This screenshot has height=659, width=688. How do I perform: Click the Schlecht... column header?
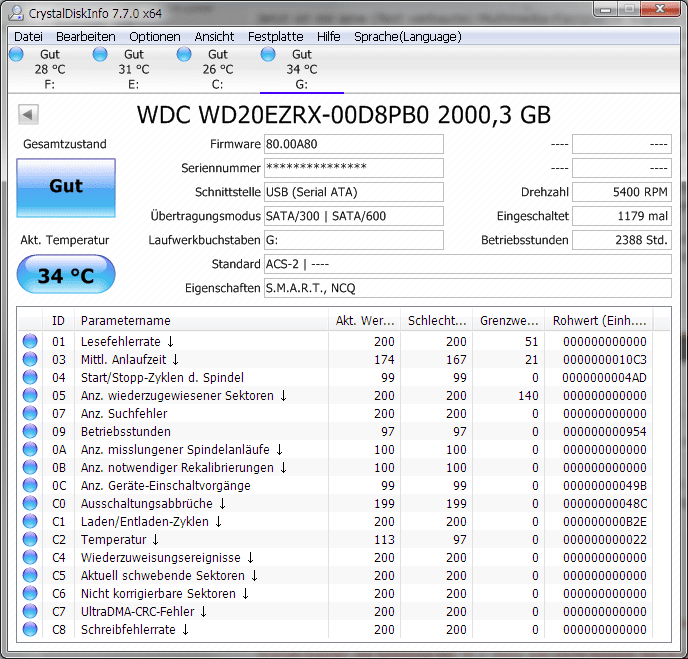[437, 321]
